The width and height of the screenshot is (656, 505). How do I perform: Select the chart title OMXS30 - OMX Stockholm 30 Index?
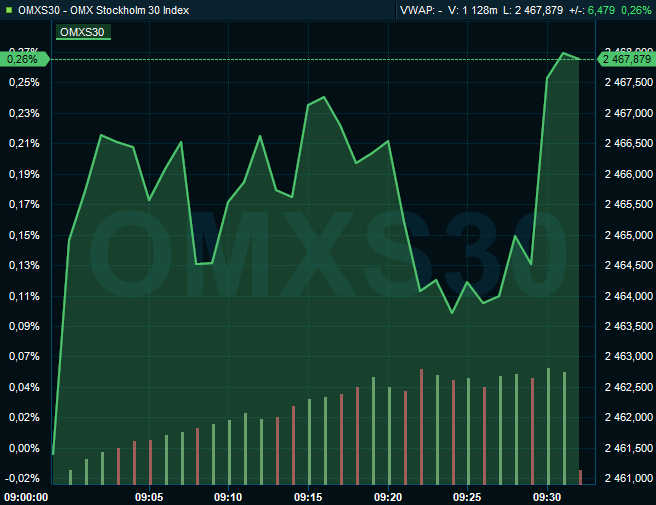[103, 10]
